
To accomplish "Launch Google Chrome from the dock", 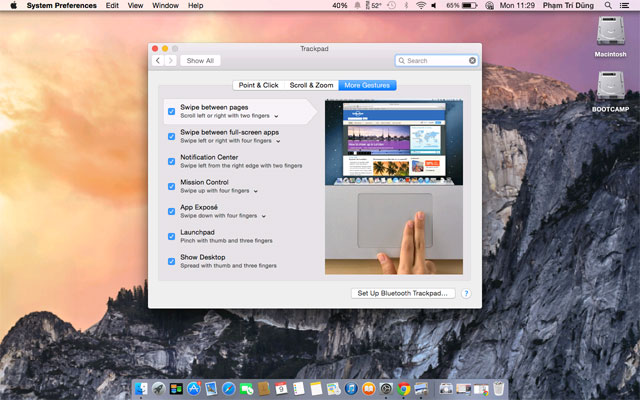I will (404, 389).
